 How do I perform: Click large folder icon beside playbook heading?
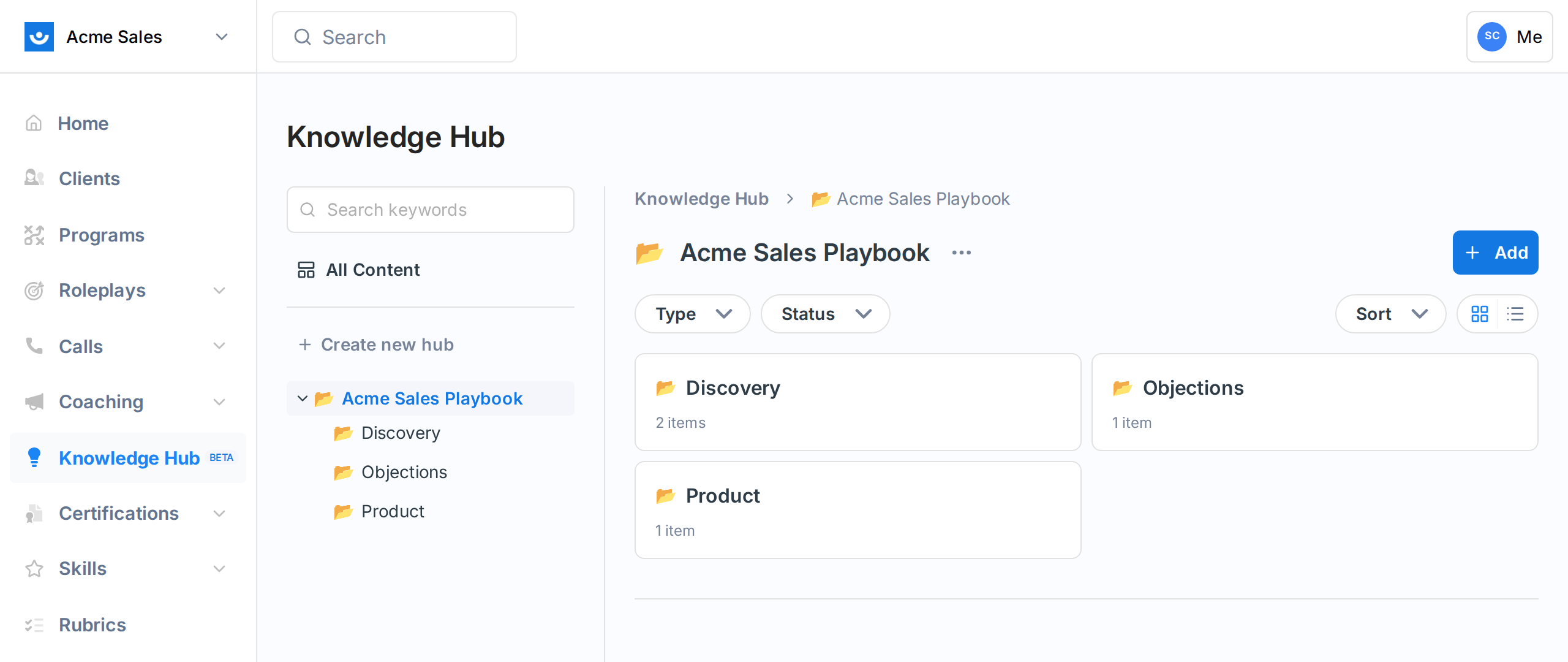[x=650, y=253]
